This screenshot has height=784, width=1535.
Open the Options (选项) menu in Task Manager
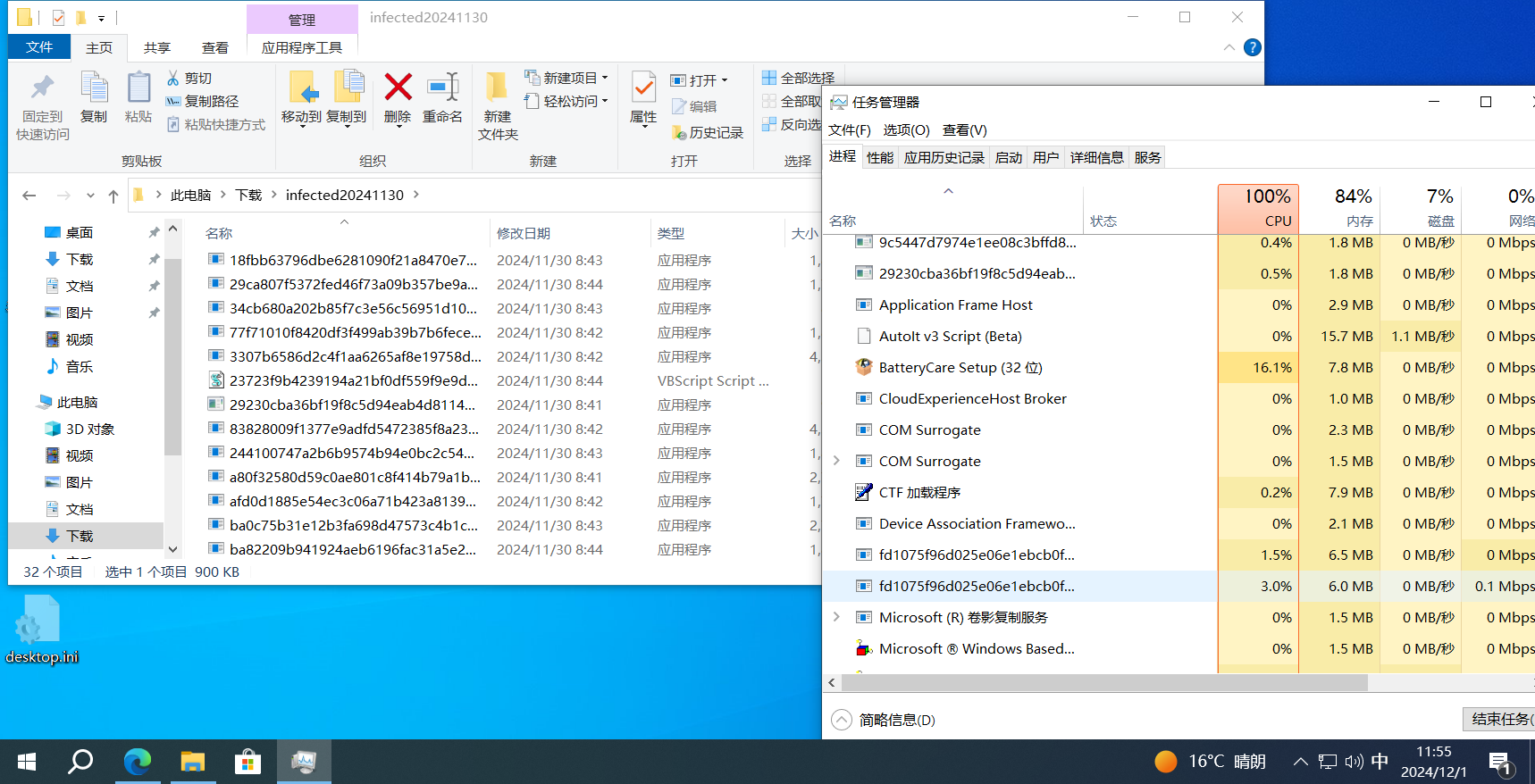click(906, 130)
